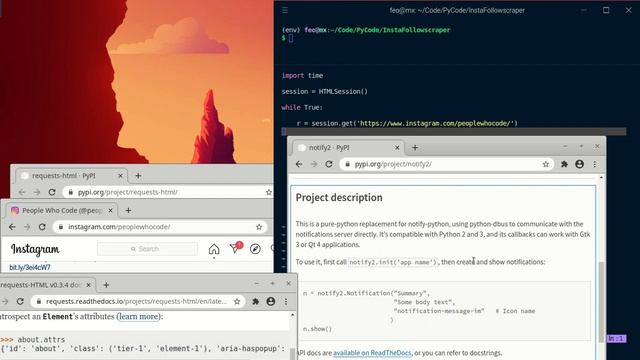Open new tab in requests-HTML docs window
Image resolution: width=640 pixels, height=360 pixels.
(x=107, y=285)
